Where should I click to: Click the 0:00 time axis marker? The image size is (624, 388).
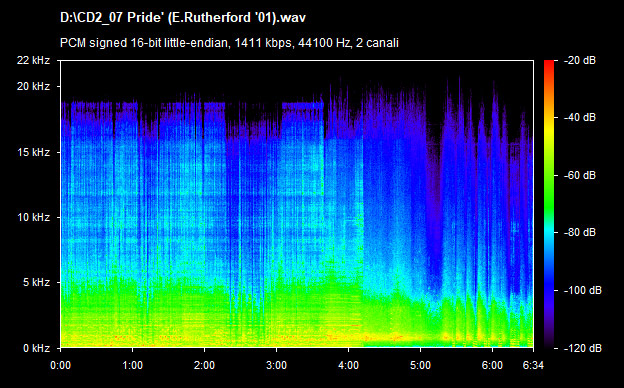coord(60,365)
